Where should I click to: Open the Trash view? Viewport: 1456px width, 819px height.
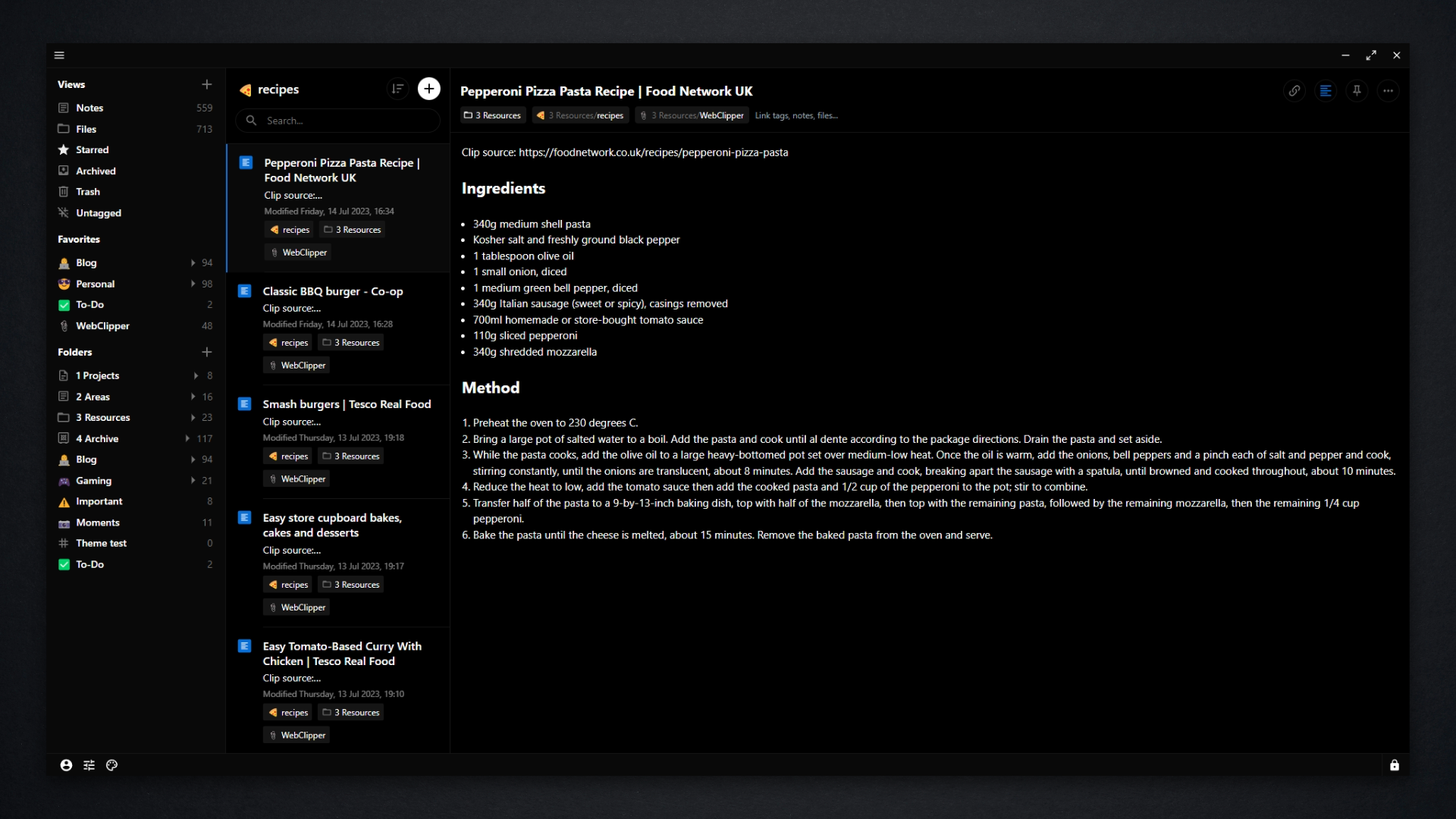click(87, 192)
